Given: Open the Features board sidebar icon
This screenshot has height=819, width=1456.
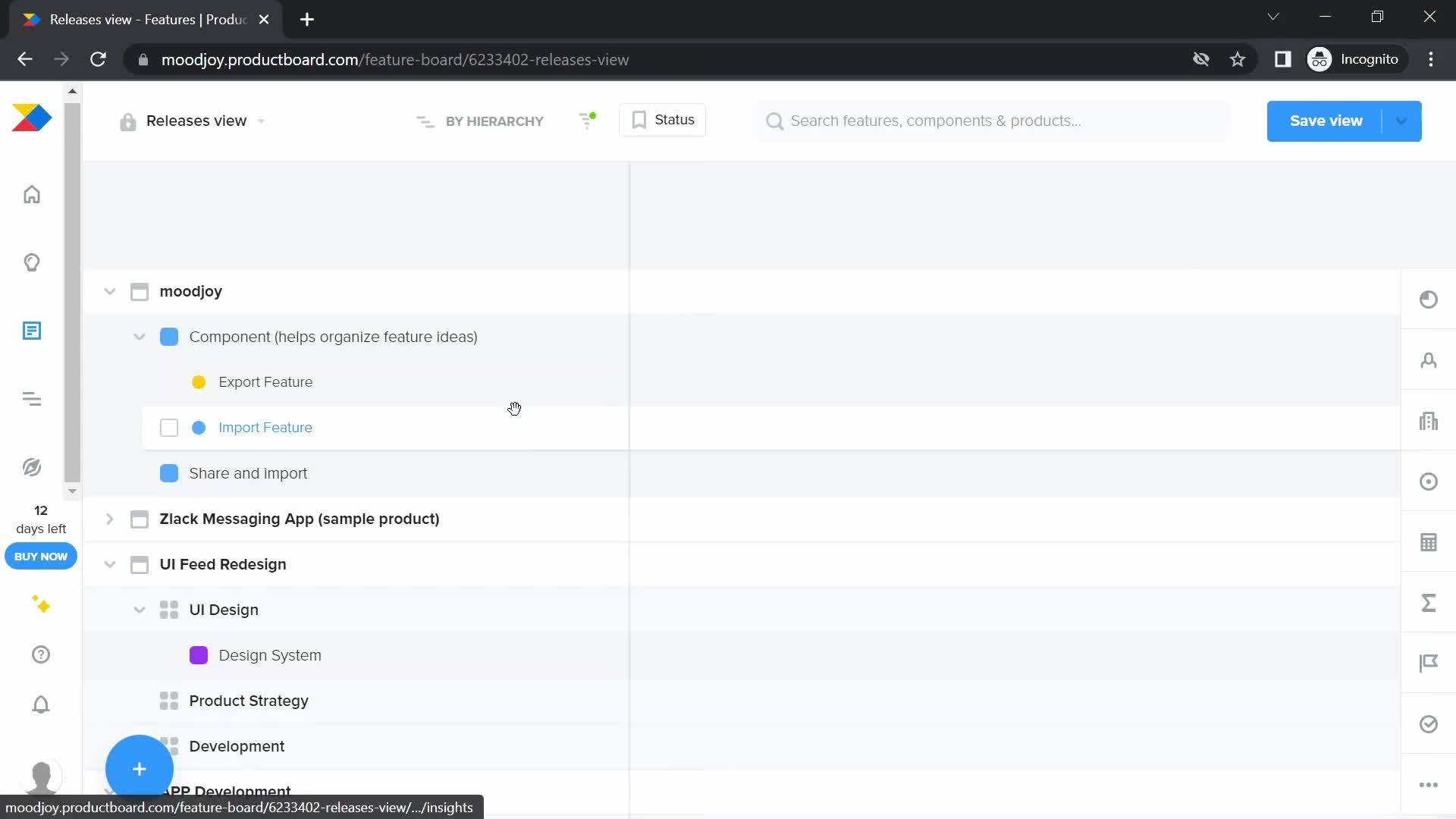Looking at the screenshot, I should 32,331.
